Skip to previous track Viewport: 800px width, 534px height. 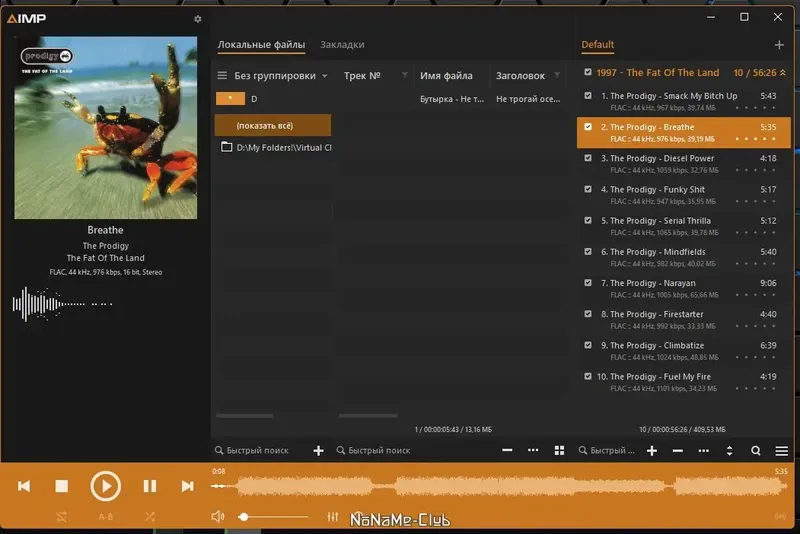pyautogui.click(x=24, y=486)
